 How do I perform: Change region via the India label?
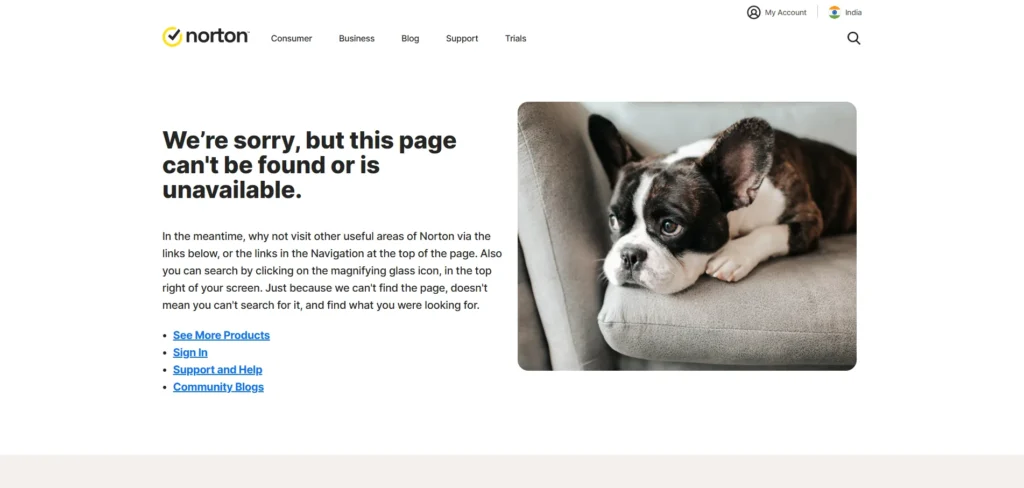click(x=853, y=12)
